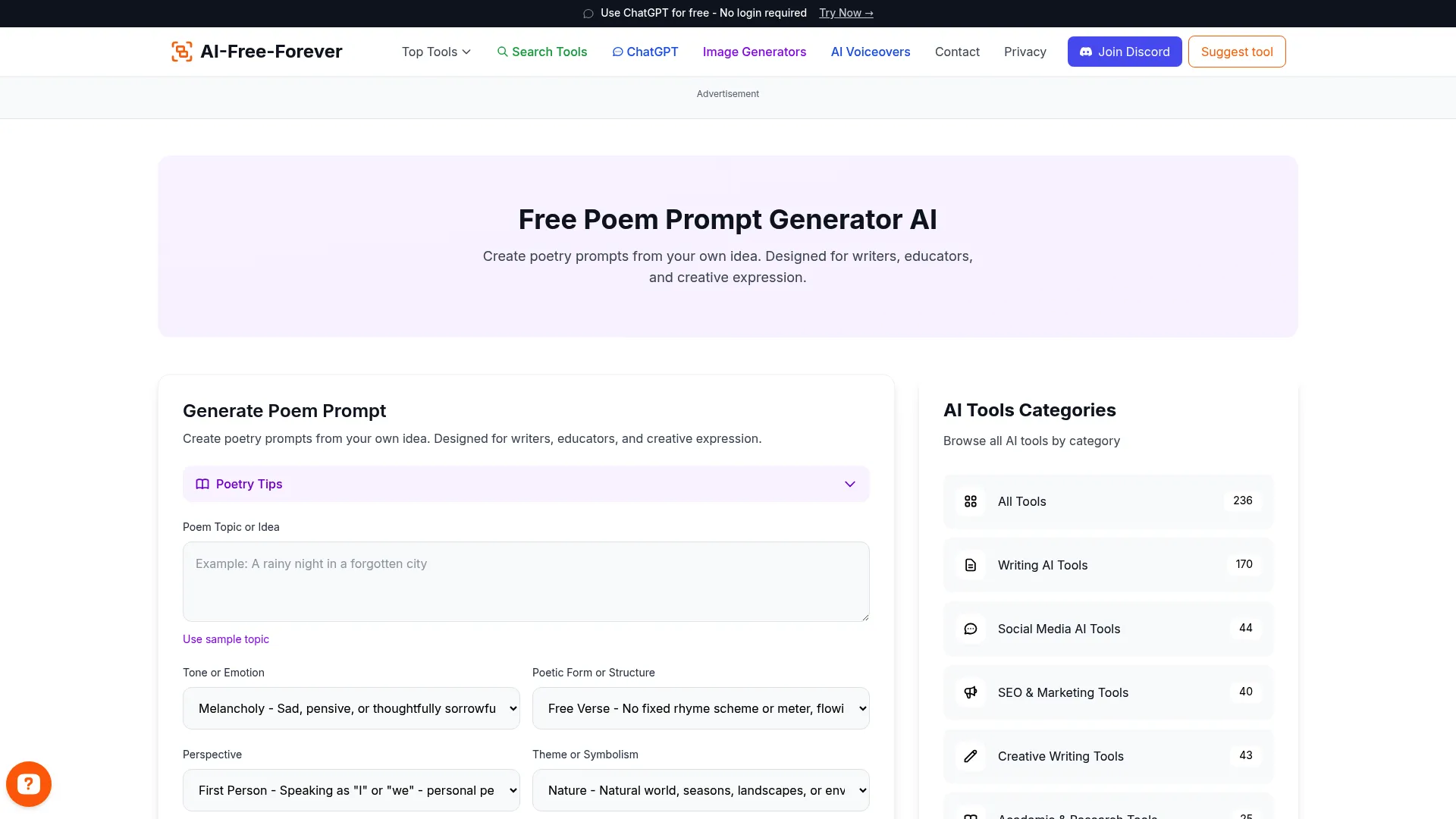
Task: Follow the Try Now link in the banner
Action: [x=846, y=13]
